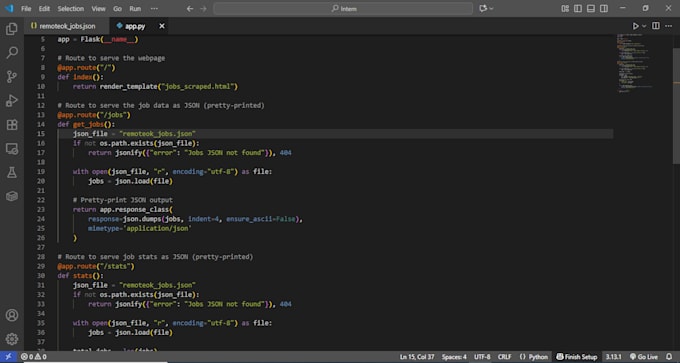The image size is (680, 363).
Task: Open the Search view in activity bar
Action: click(12, 53)
